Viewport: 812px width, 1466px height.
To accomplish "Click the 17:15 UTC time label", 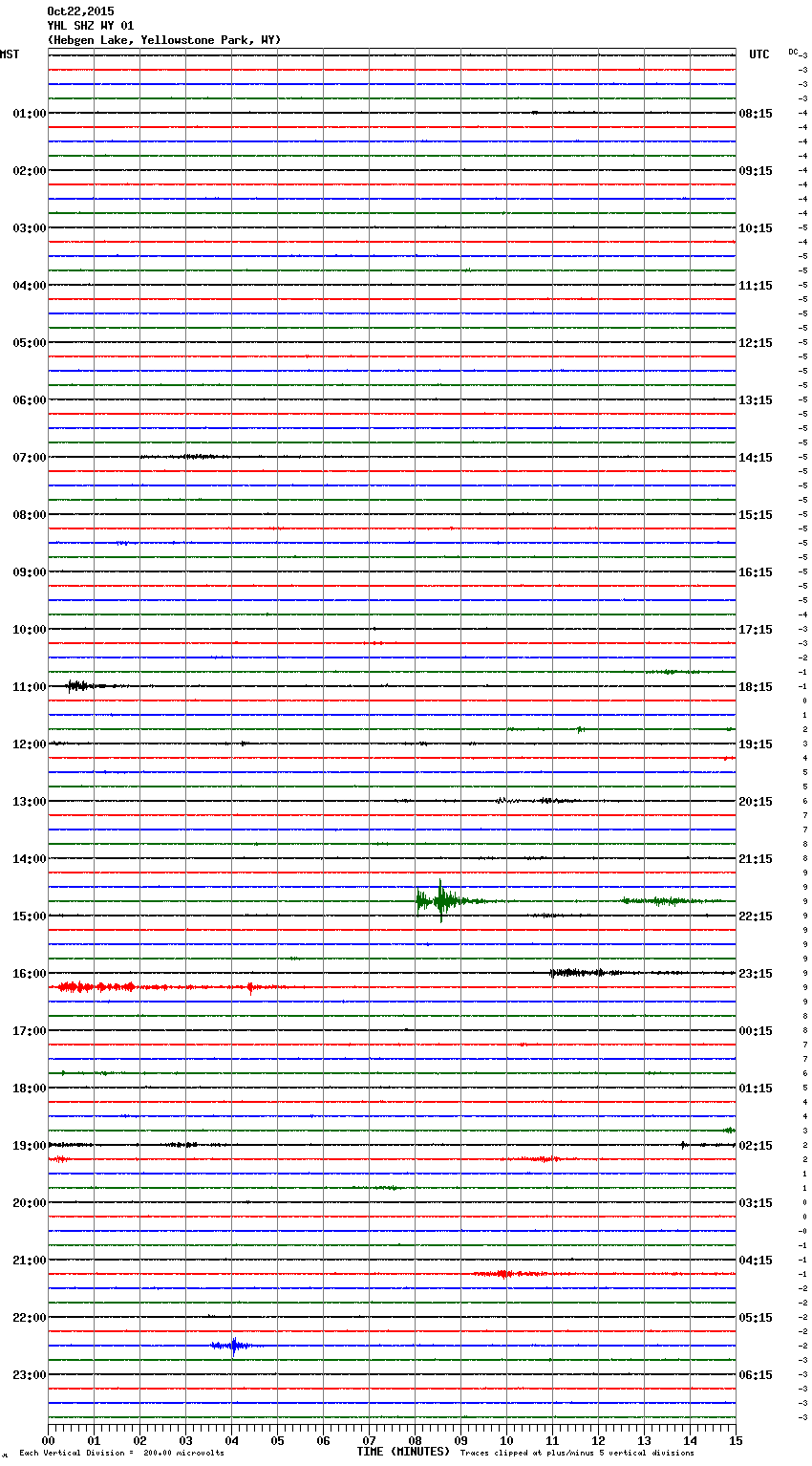I will [x=756, y=630].
